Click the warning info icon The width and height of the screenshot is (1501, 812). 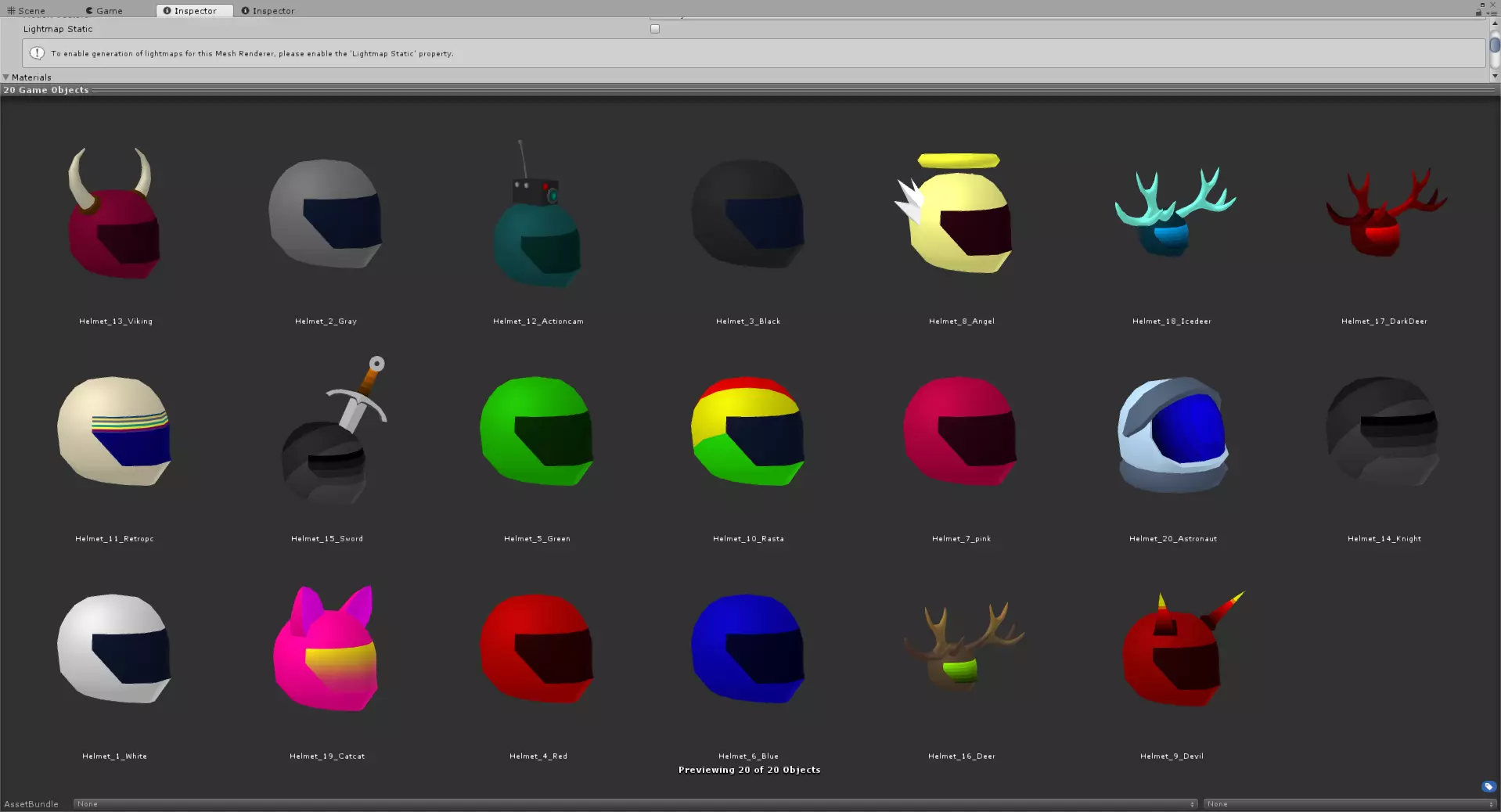click(x=37, y=53)
